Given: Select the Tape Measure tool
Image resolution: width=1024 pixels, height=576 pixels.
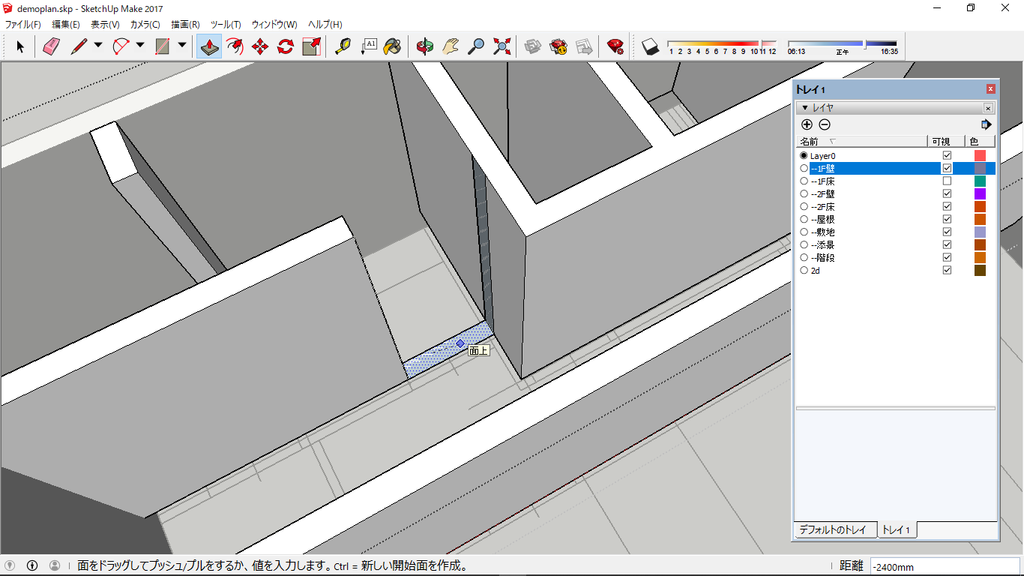Looking at the screenshot, I should click(x=343, y=46).
